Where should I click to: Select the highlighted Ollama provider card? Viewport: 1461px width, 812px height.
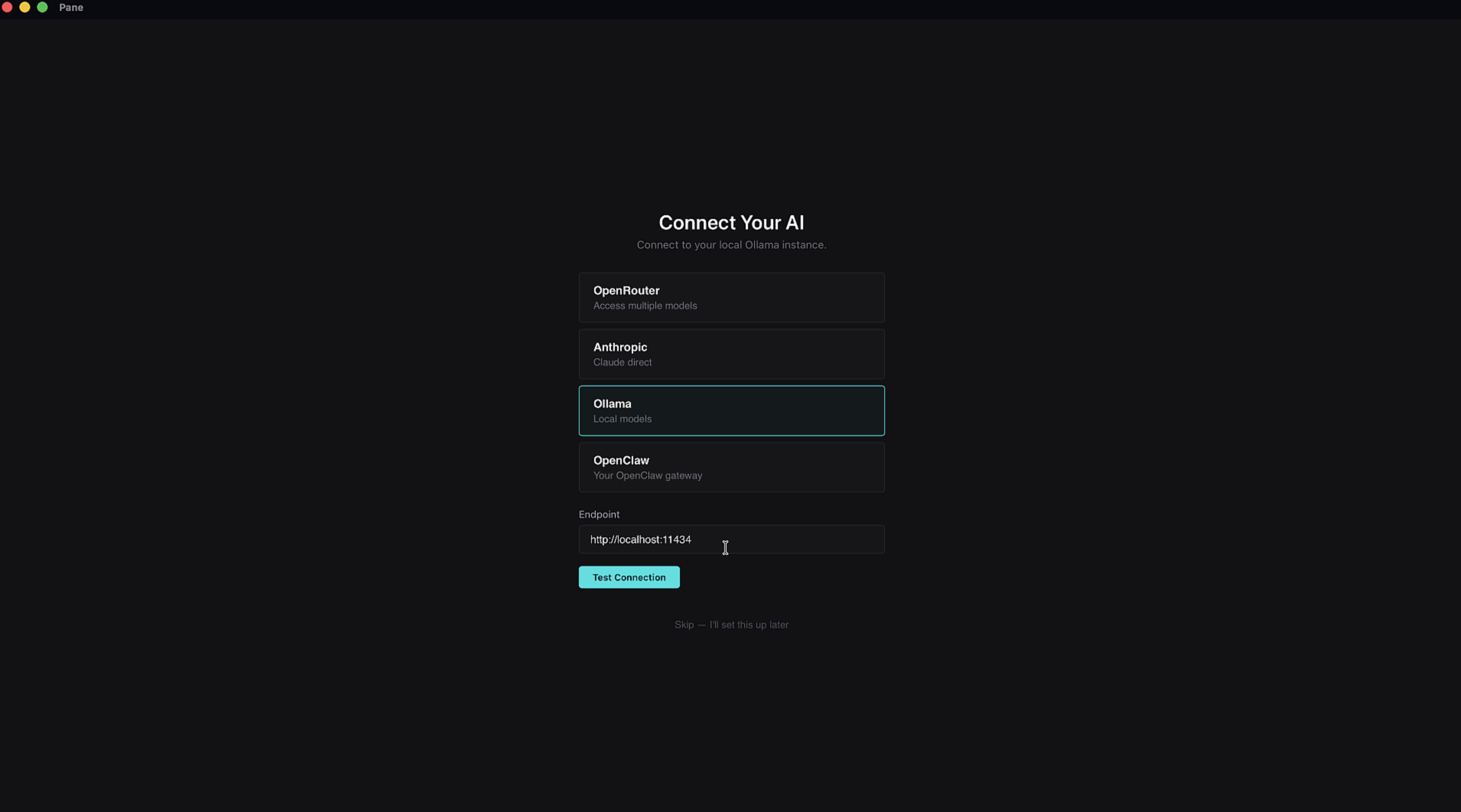pos(731,411)
